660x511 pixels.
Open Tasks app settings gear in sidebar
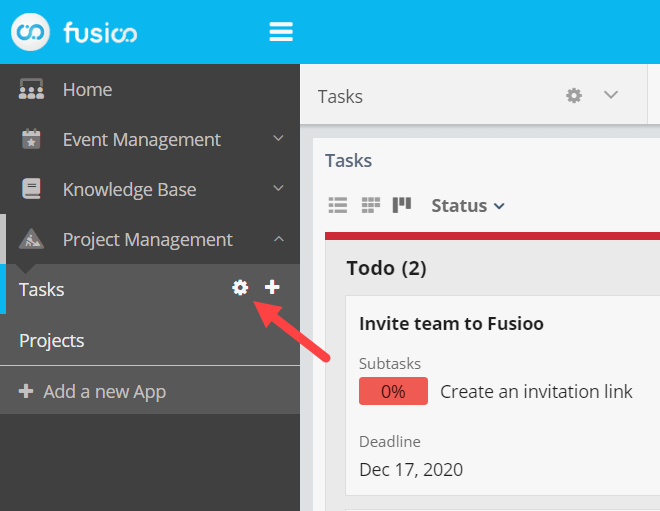[x=240, y=288]
